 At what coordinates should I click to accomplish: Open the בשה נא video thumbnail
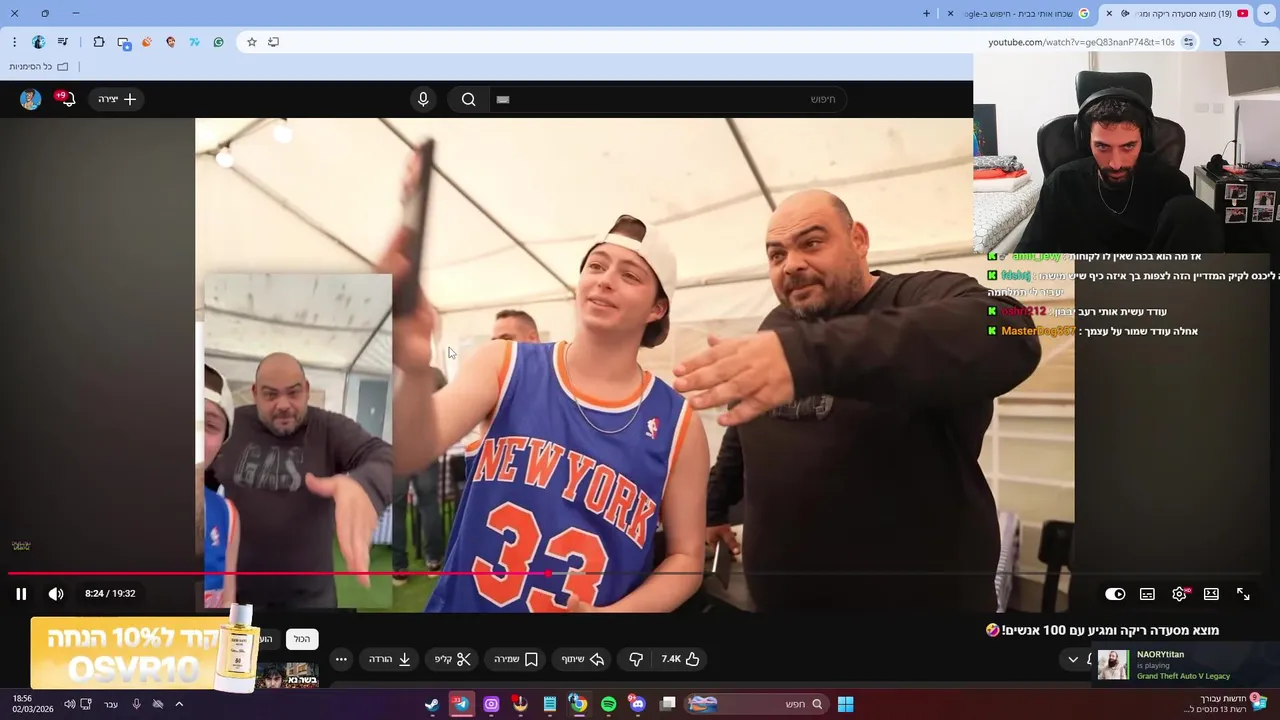click(x=288, y=676)
